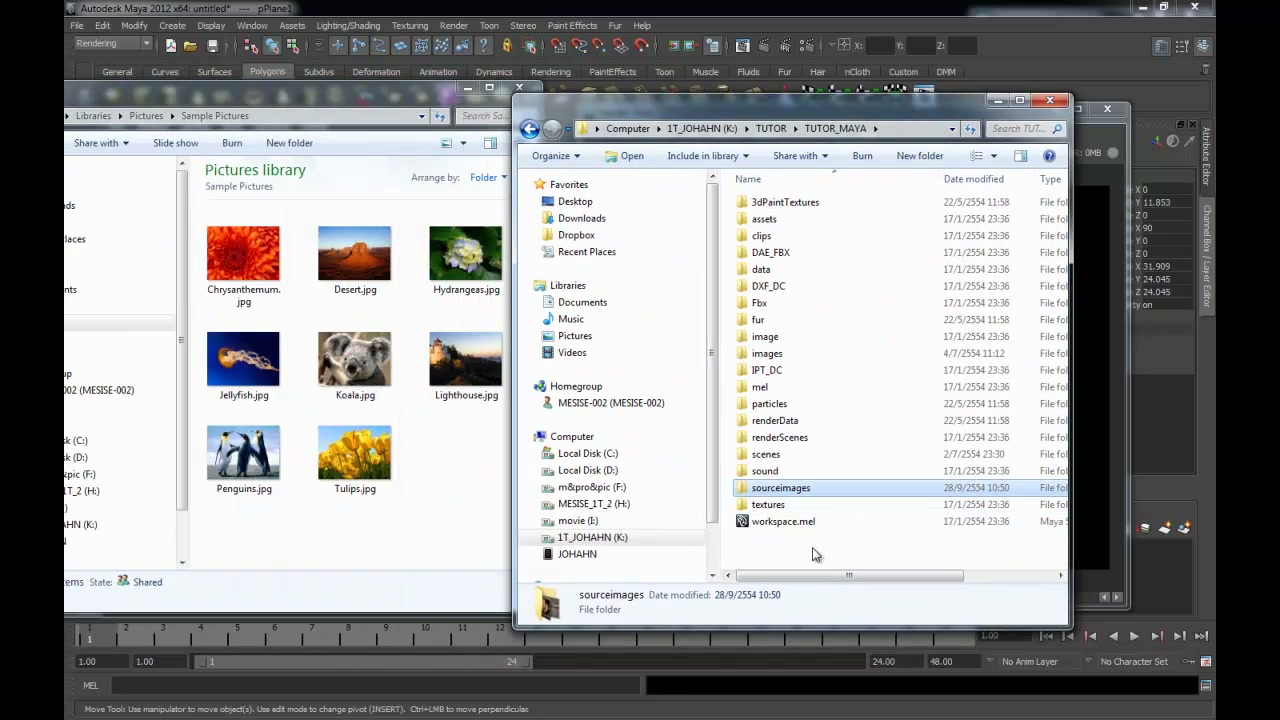Viewport: 1280px width, 720px height.
Task: Open the Explorer help icon
Action: [x=1049, y=156]
